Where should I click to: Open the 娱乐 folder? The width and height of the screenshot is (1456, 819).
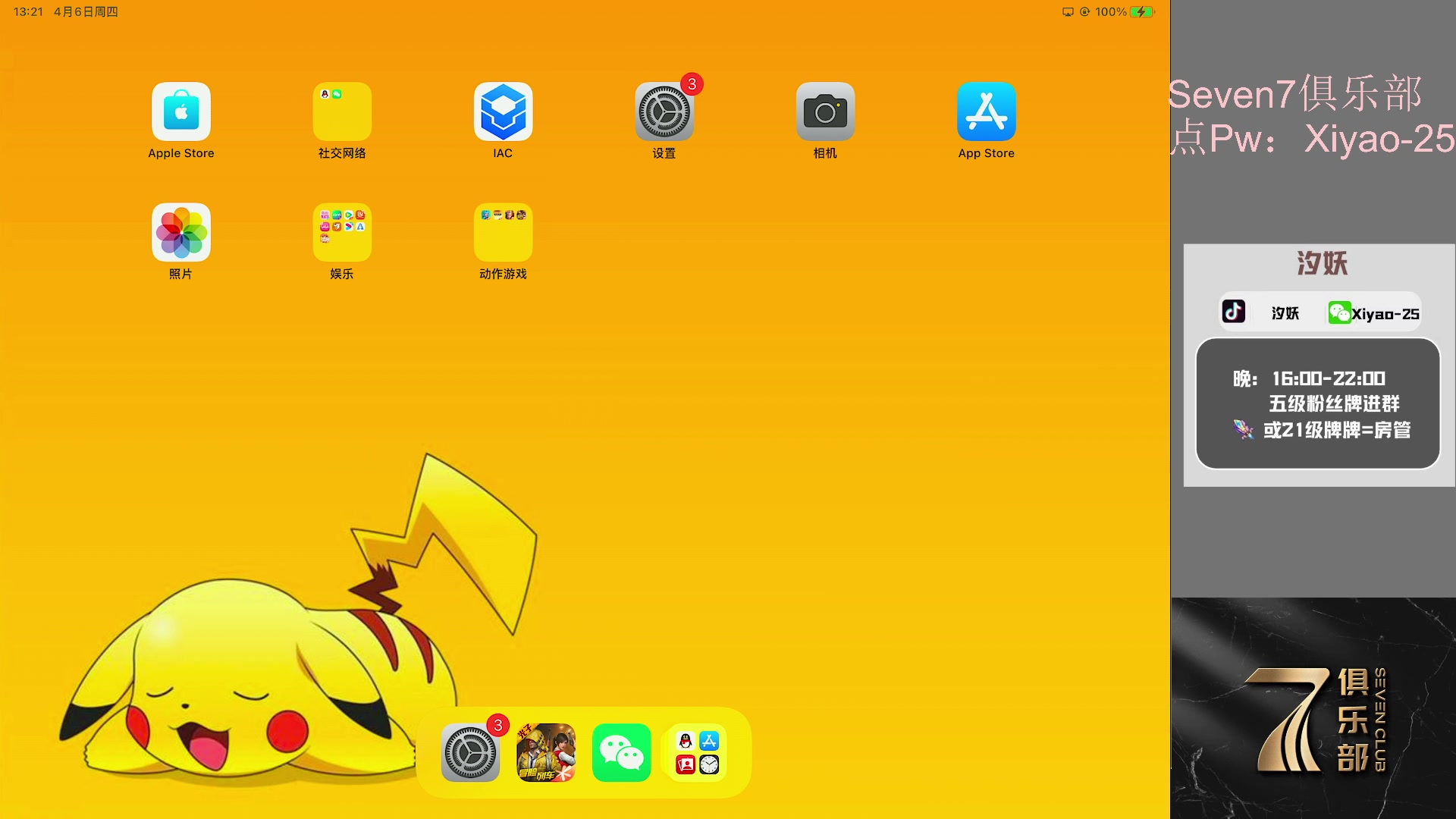(x=342, y=232)
